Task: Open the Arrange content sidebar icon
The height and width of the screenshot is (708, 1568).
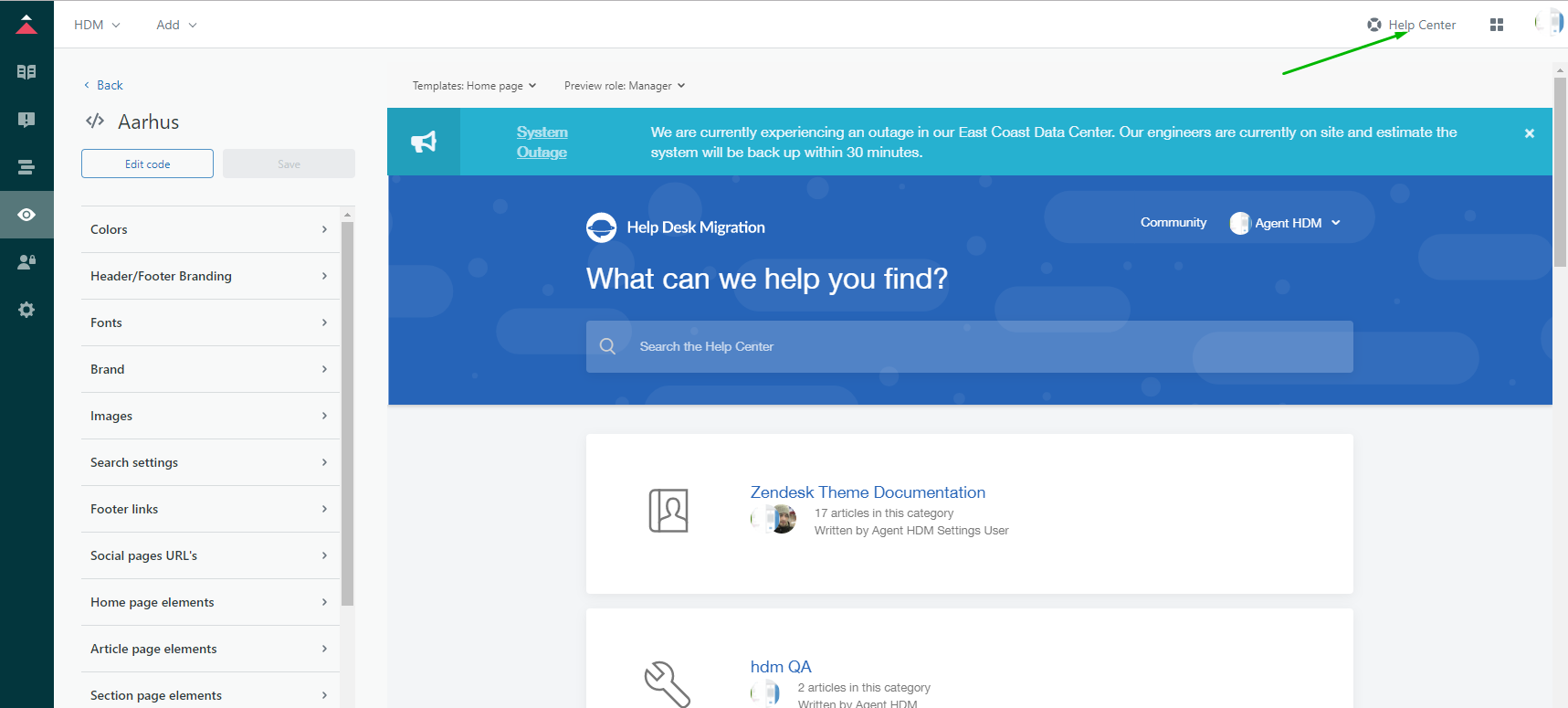Action: point(26,167)
